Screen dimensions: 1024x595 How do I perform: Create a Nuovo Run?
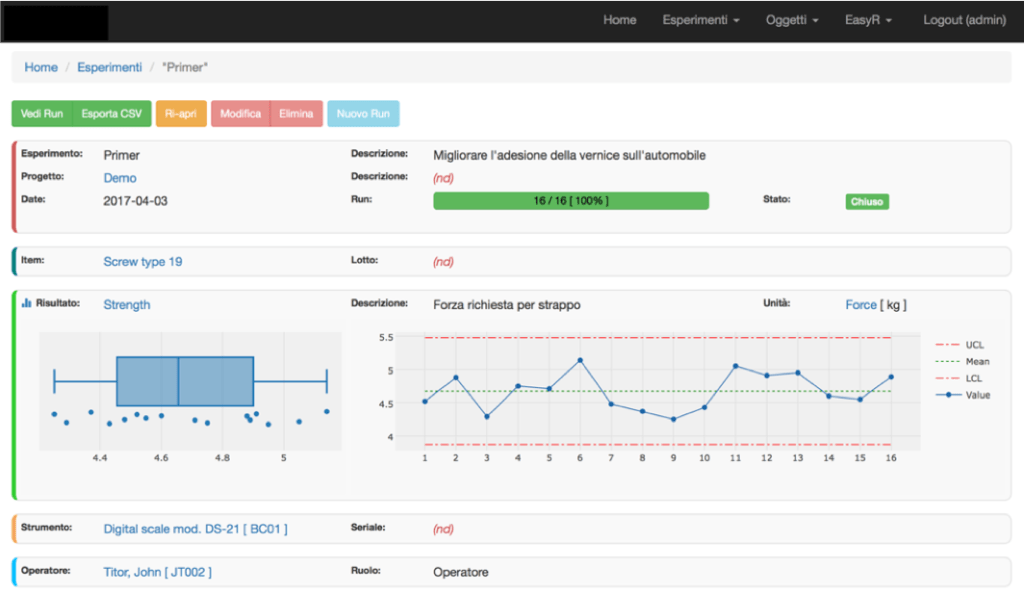(363, 114)
